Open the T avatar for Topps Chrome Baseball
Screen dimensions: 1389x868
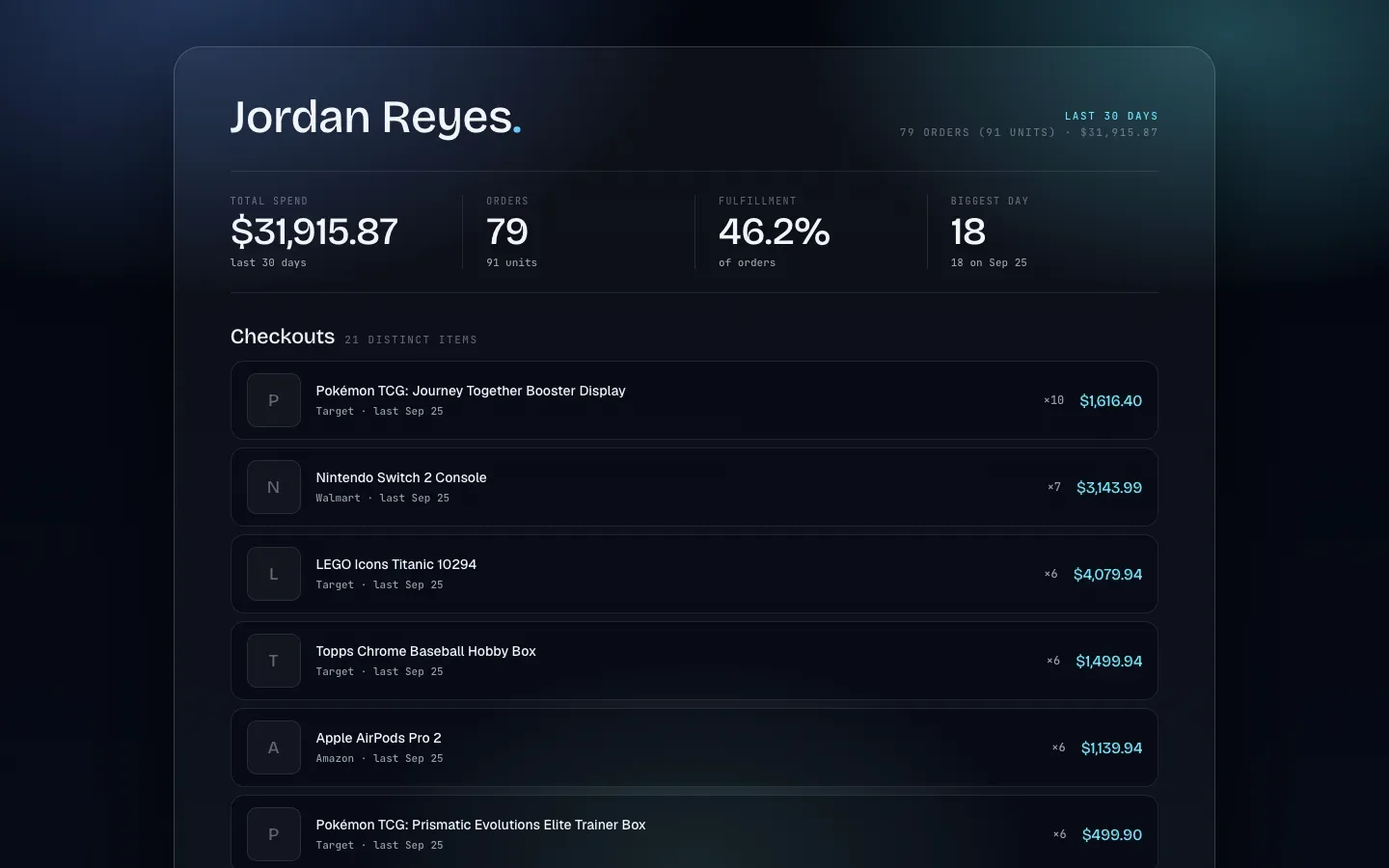(274, 661)
